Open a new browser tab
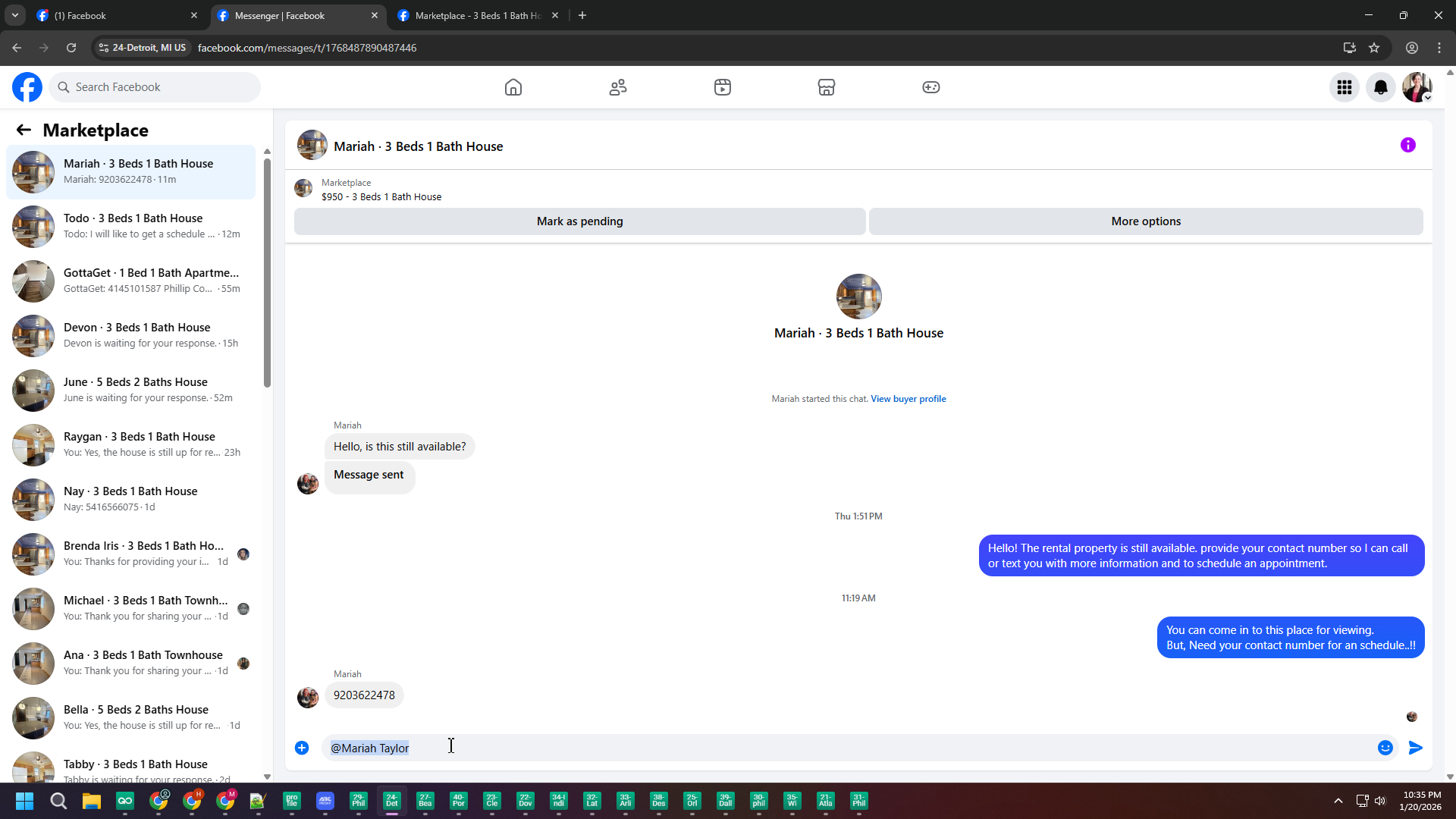 coord(582,15)
